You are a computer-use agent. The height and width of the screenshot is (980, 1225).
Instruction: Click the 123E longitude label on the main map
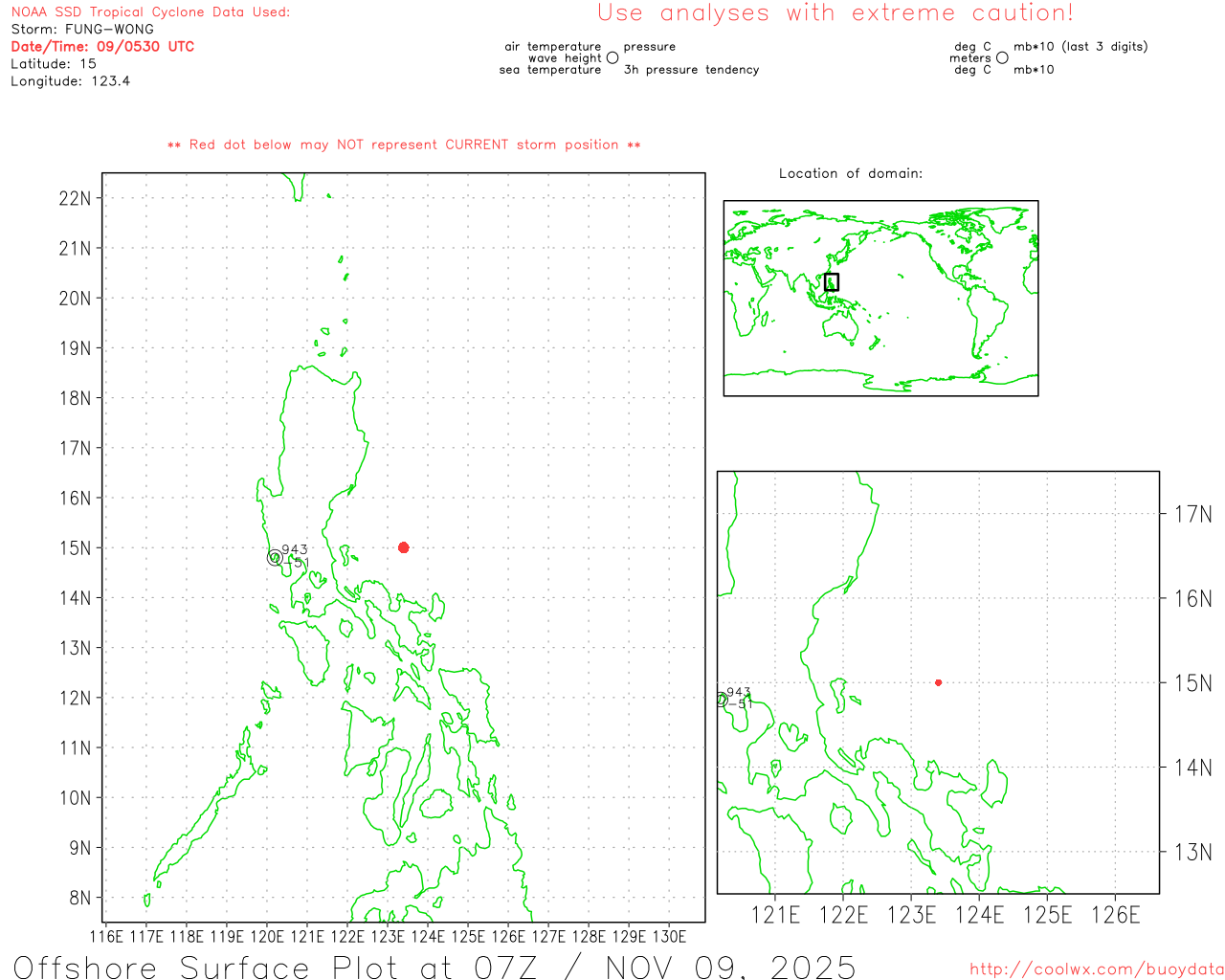point(388,936)
